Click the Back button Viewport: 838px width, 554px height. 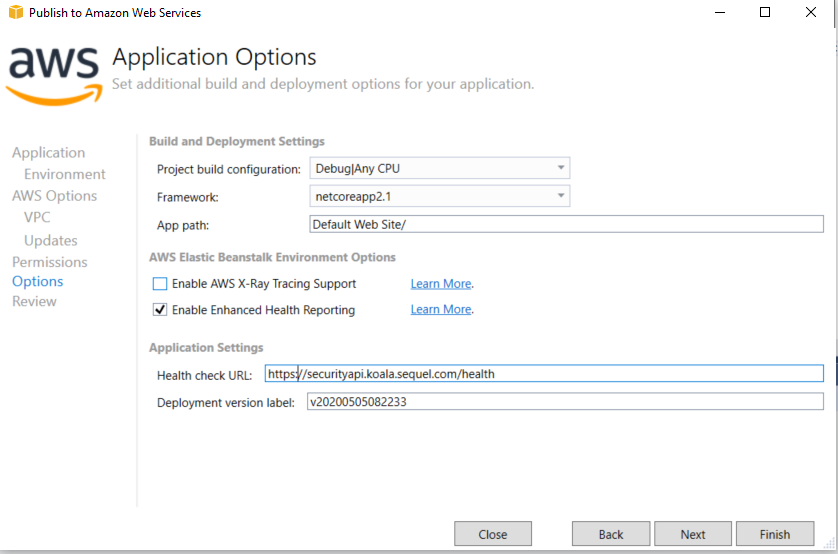pyautogui.click(x=611, y=534)
